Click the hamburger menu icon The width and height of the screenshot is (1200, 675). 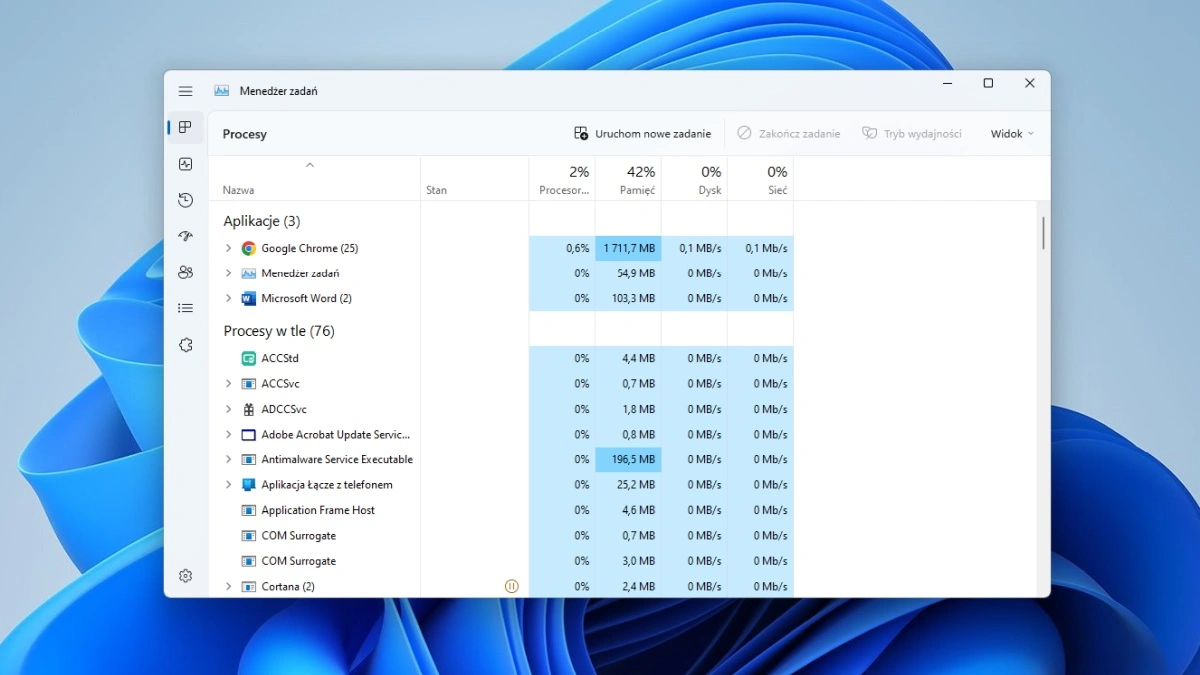185,90
